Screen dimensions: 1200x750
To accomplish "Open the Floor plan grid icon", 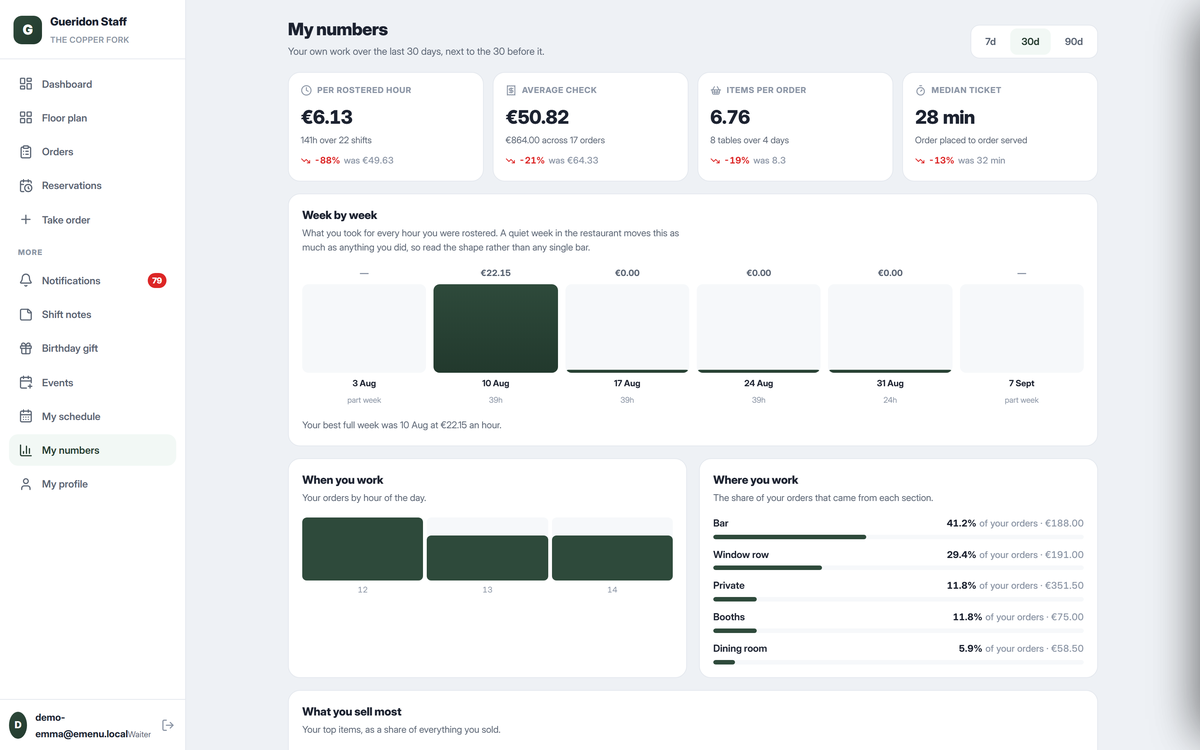I will (26, 118).
